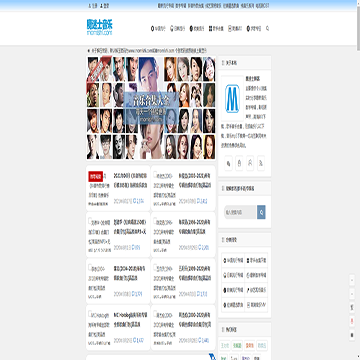Open the grid-icon nav menu item in the header
360x360 pixels.
point(216,29)
